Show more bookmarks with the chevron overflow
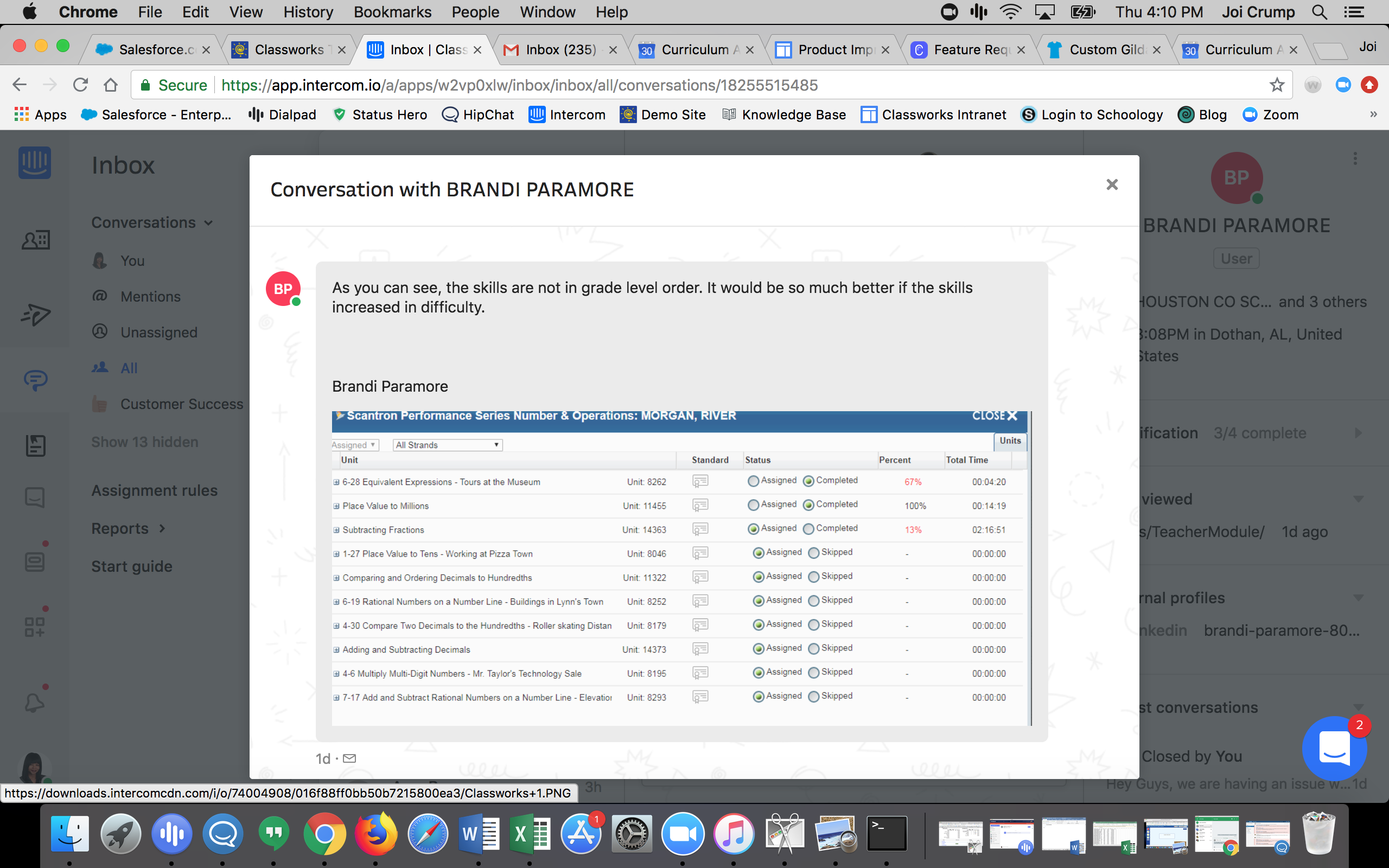This screenshot has height=868, width=1389. tap(1373, 114)
